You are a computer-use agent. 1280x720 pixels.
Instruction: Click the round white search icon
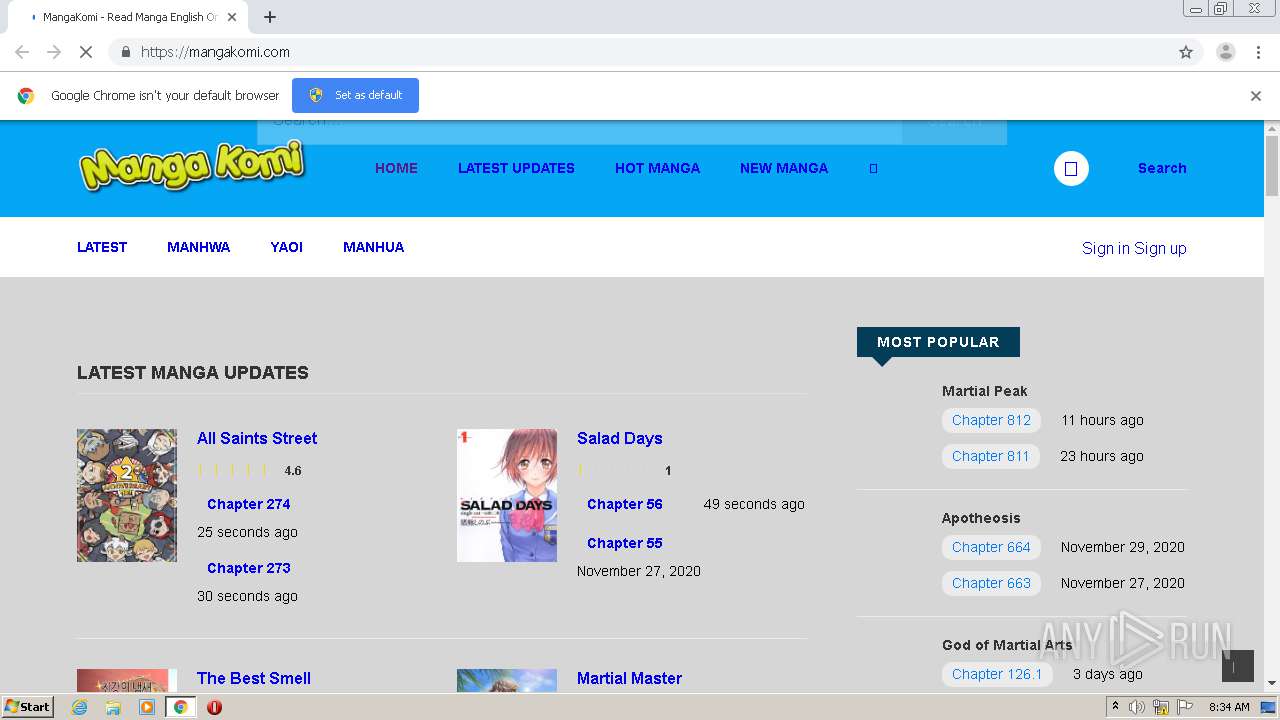coord(1071,168)
